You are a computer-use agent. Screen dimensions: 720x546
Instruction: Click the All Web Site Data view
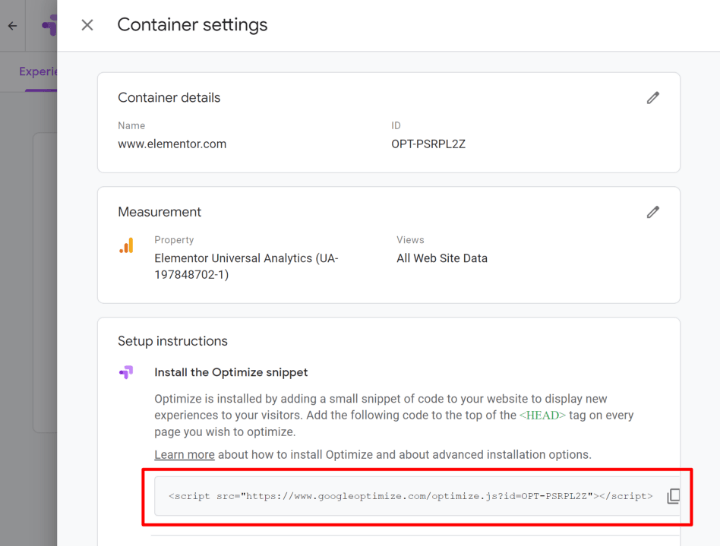pos(442,258)
